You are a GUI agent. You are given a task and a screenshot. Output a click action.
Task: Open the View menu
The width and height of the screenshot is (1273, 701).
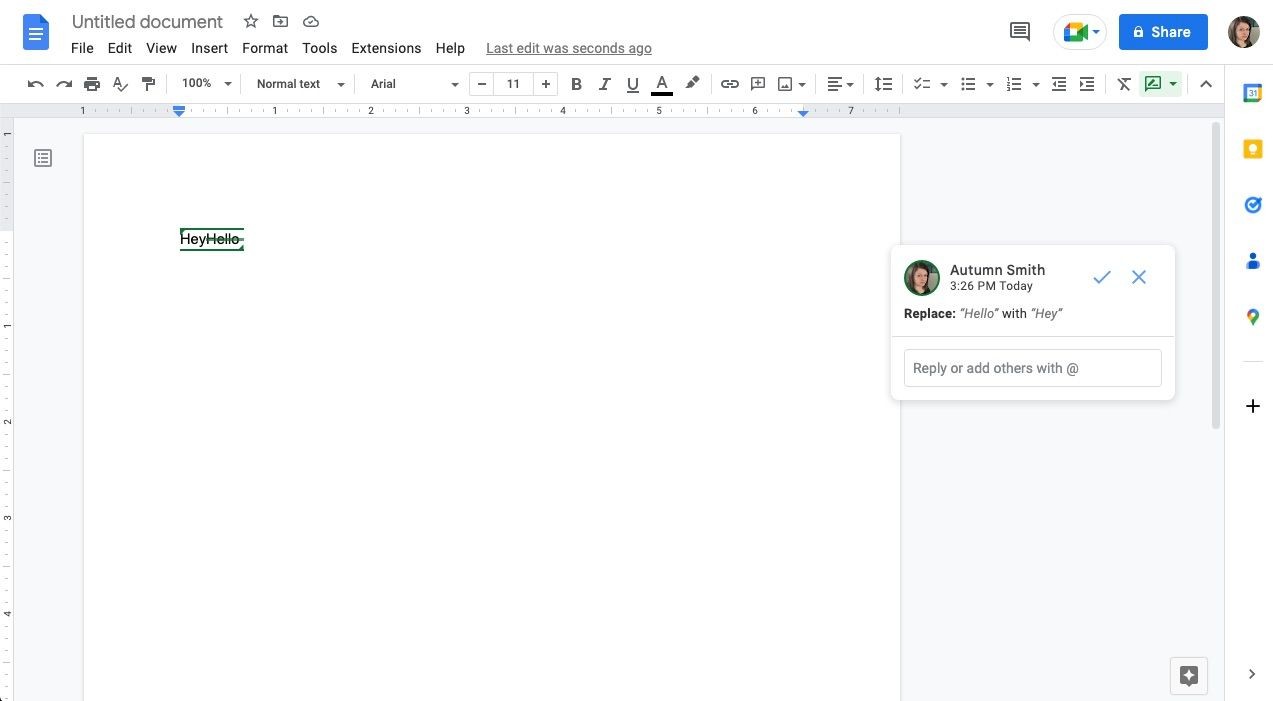161,48
